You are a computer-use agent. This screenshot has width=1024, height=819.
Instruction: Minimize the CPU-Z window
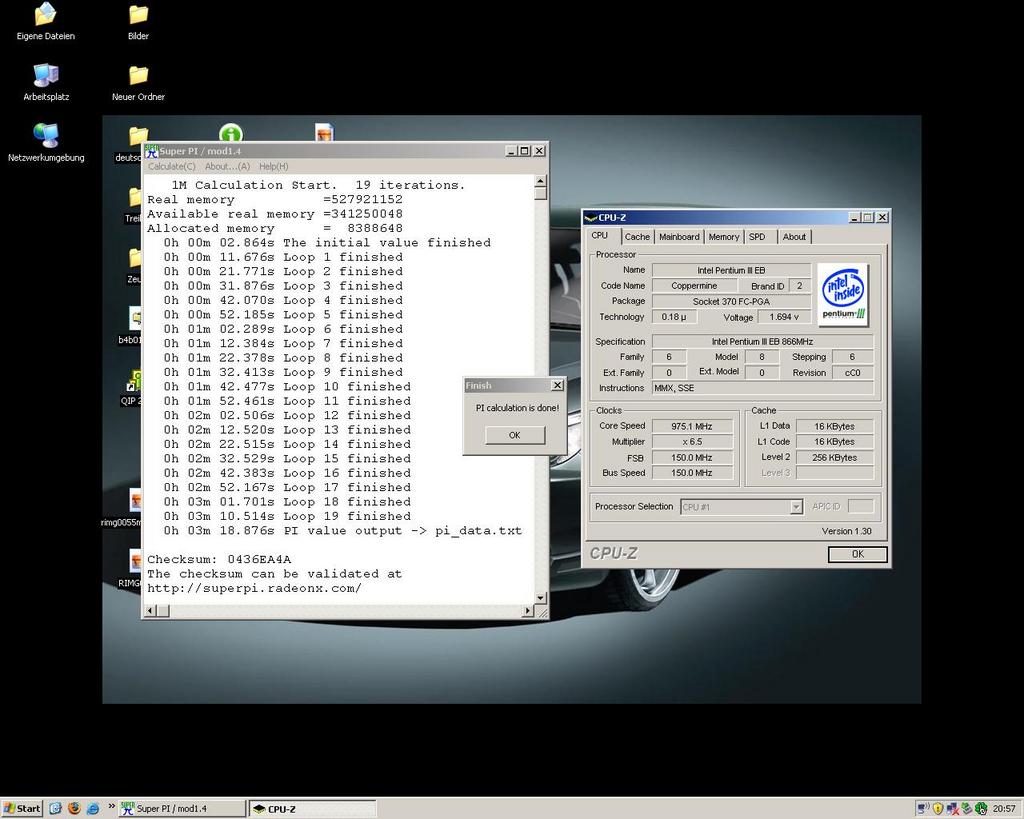[854, 217]
